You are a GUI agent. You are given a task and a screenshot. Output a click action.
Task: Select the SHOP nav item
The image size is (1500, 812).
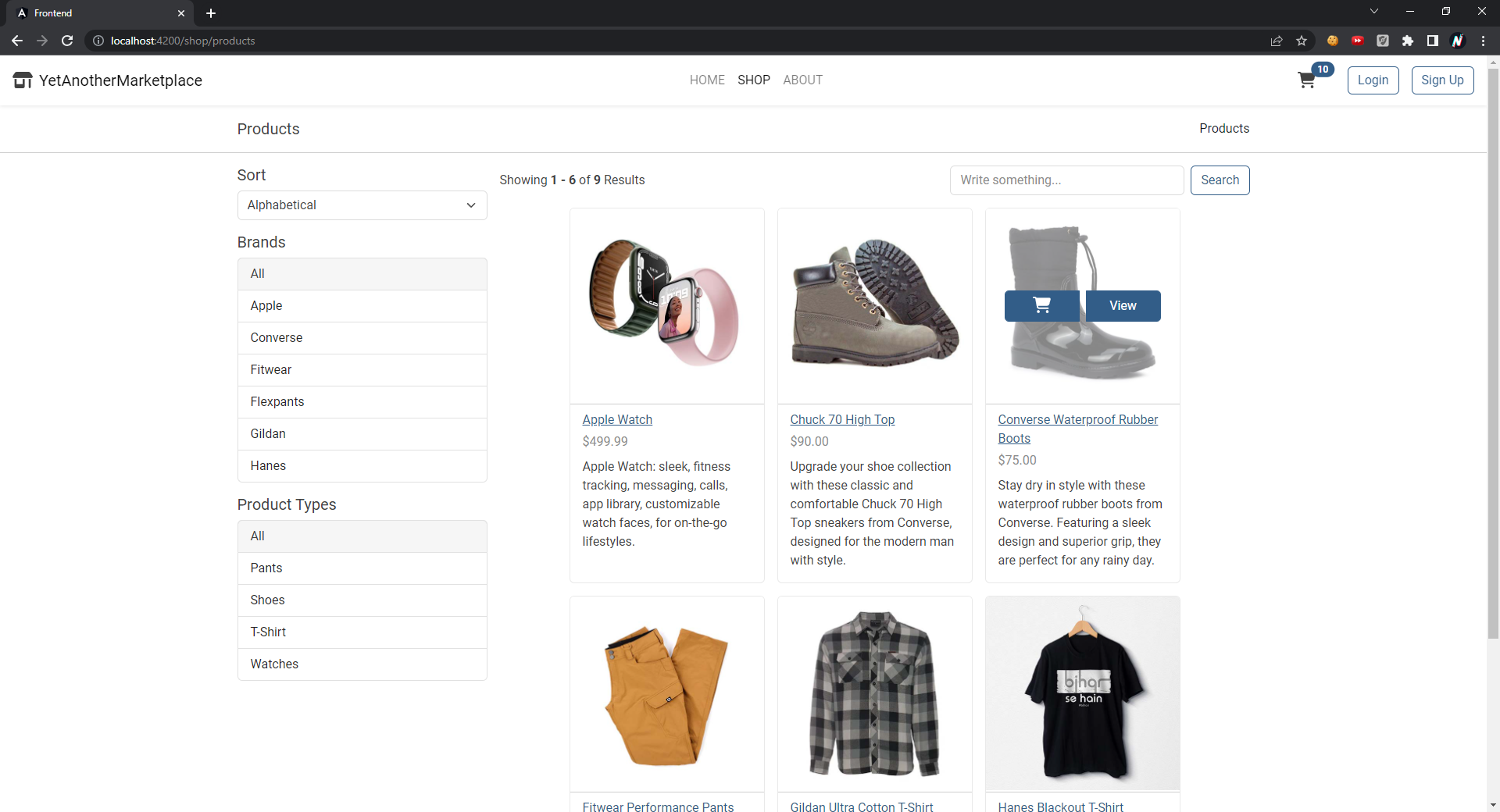(754, 80)
